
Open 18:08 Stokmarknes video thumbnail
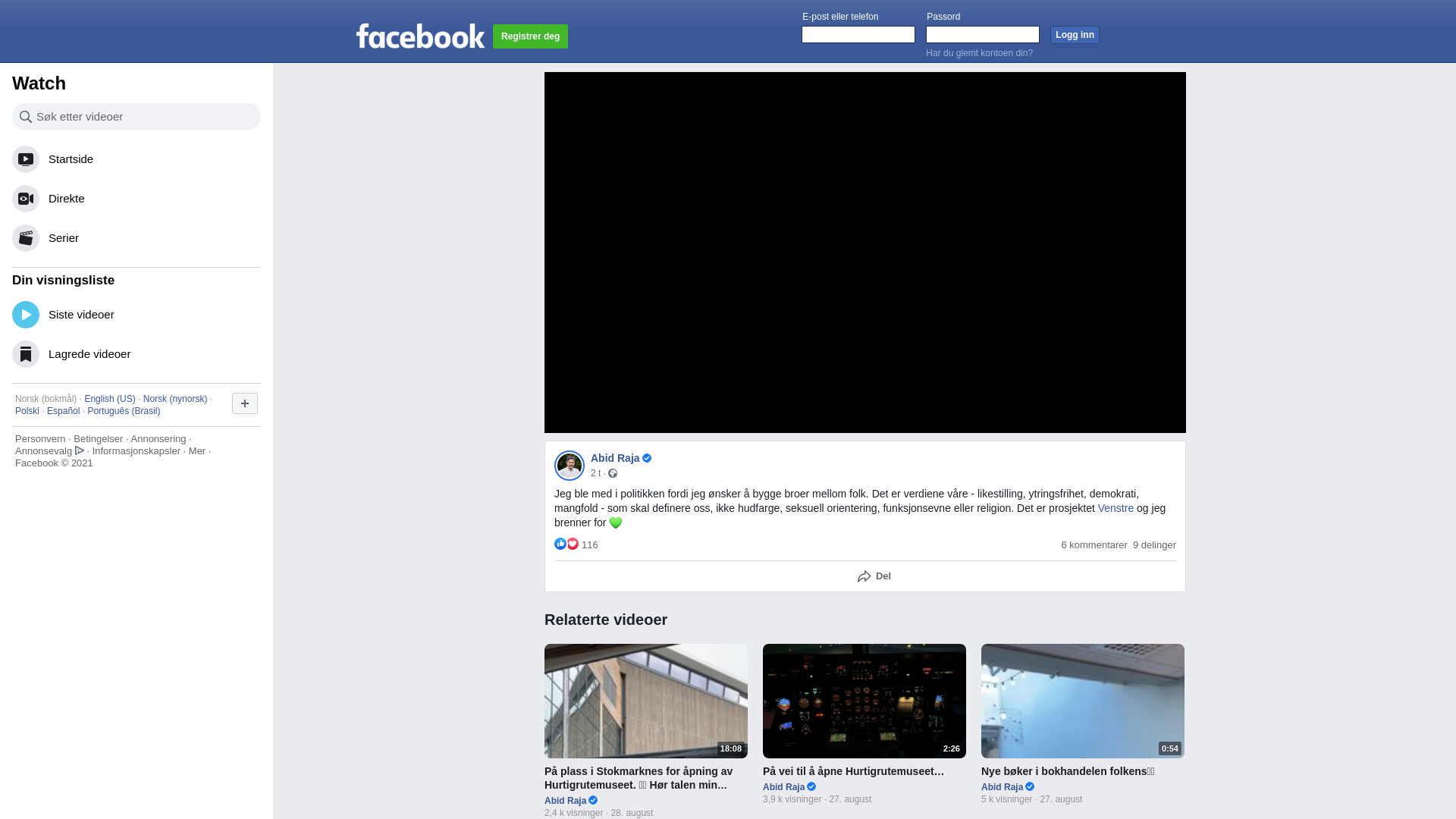pos(646,701)
